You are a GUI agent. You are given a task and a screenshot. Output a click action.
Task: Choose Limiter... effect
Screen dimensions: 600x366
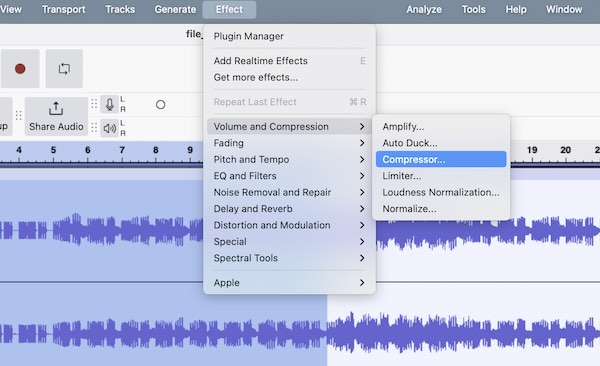pos(441,176)
